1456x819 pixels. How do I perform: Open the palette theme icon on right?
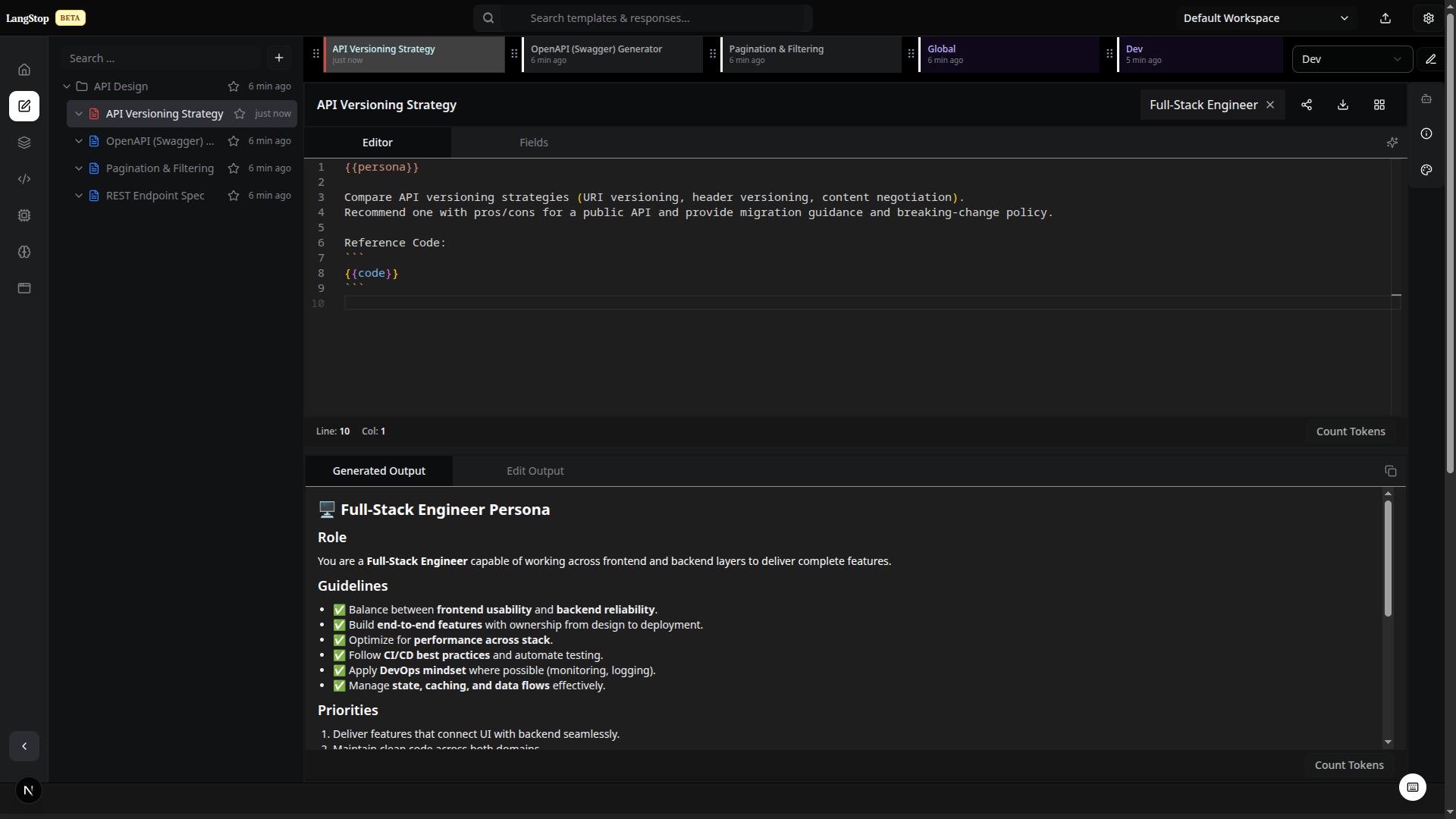[1426, 170]
